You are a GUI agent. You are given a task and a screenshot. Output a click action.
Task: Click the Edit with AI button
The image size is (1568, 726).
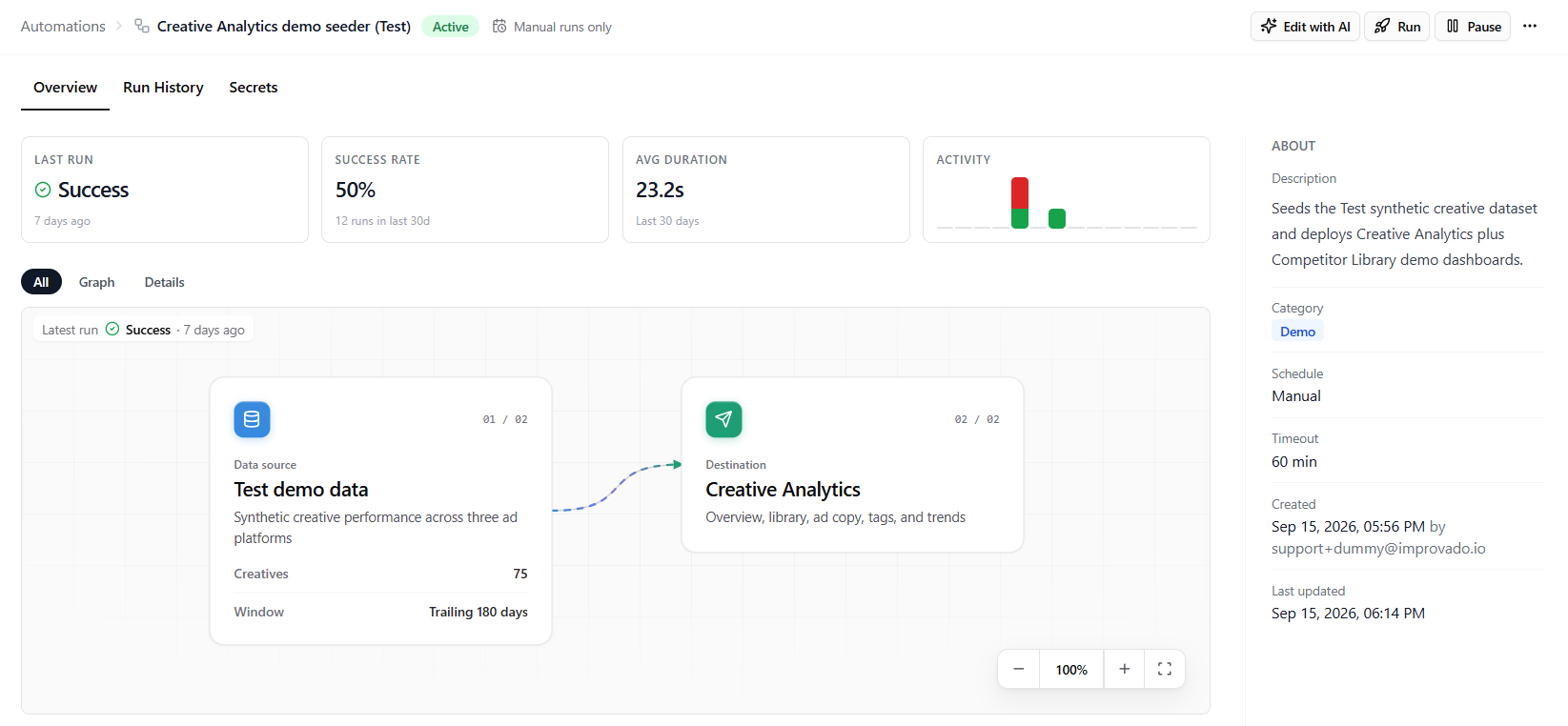(x=1305, y=27)
